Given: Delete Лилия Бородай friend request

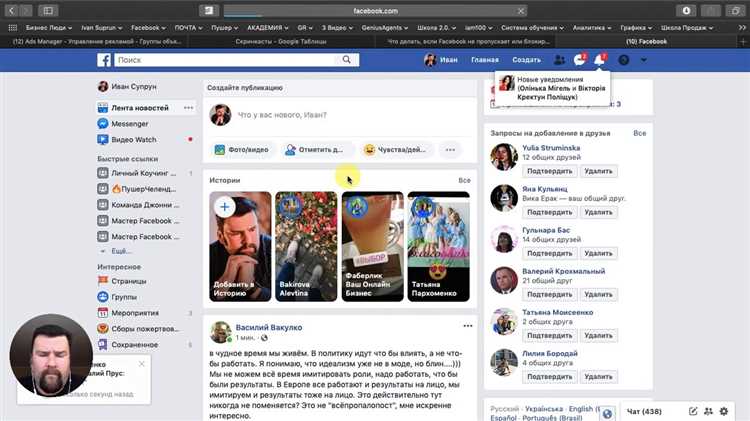Looking at the screenshot, I should click(598, 377).
